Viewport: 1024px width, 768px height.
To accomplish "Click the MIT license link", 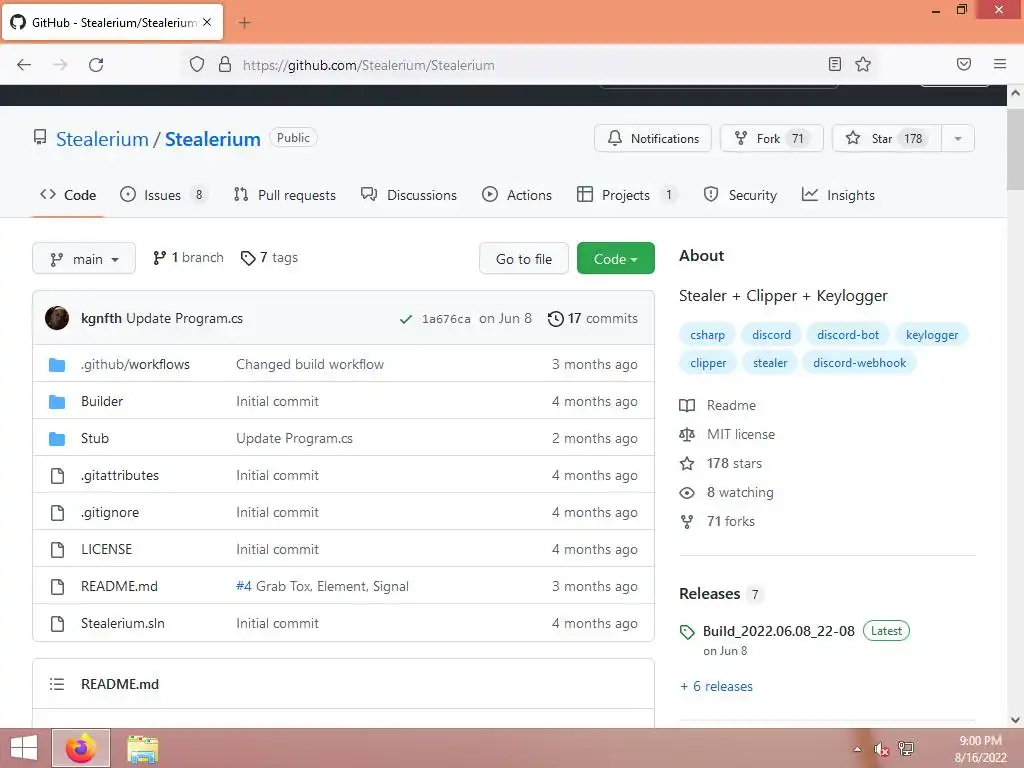I will (x=741, y=434).
